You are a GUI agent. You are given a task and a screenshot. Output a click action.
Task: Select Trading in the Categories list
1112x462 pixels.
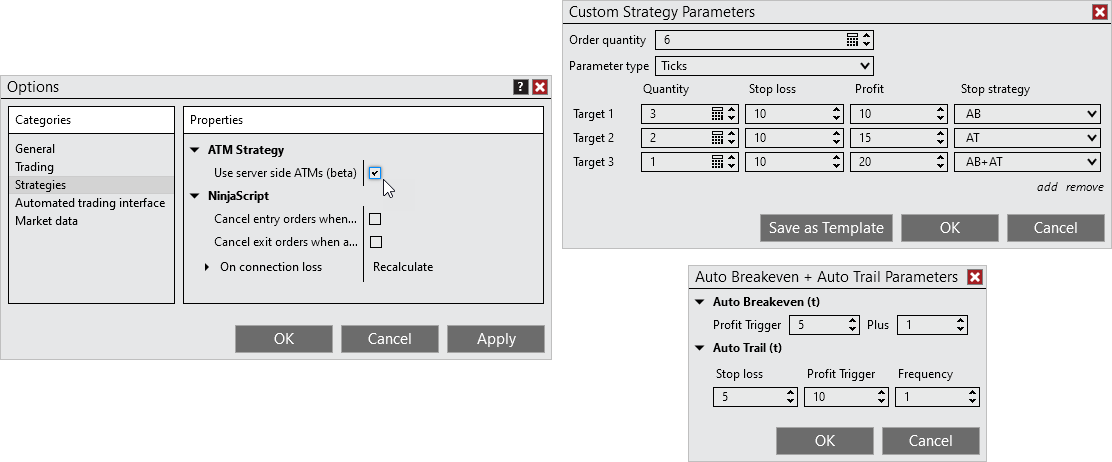tap(35, 167)
